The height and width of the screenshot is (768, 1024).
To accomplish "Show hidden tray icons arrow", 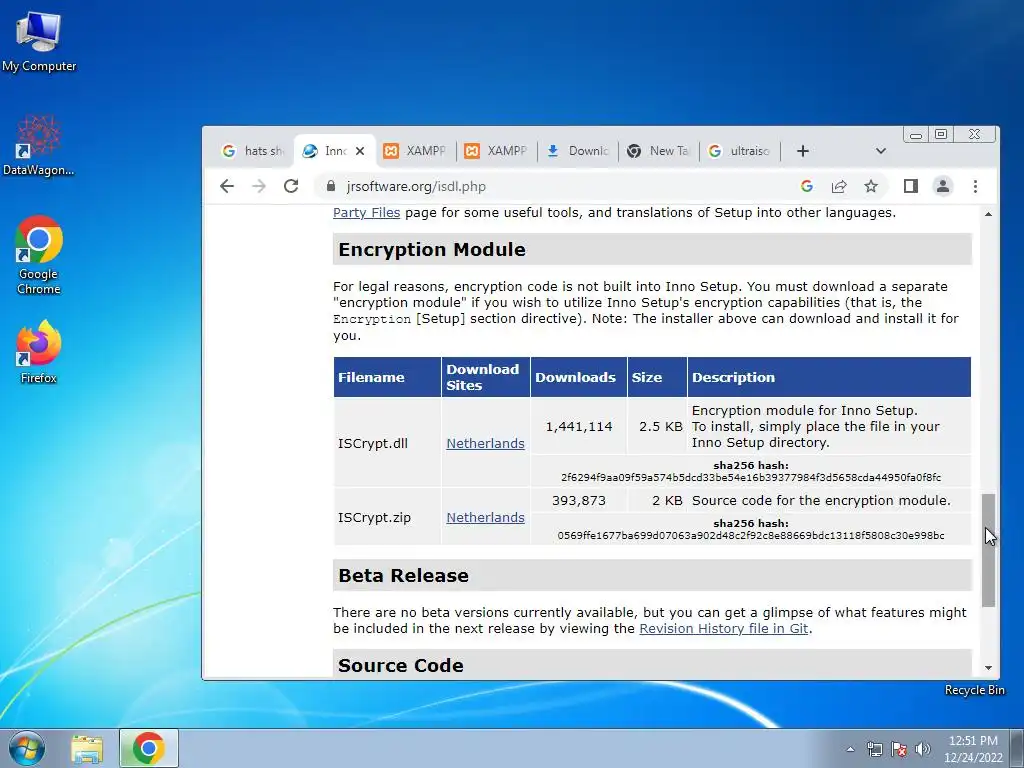I will tap(850, 749).
